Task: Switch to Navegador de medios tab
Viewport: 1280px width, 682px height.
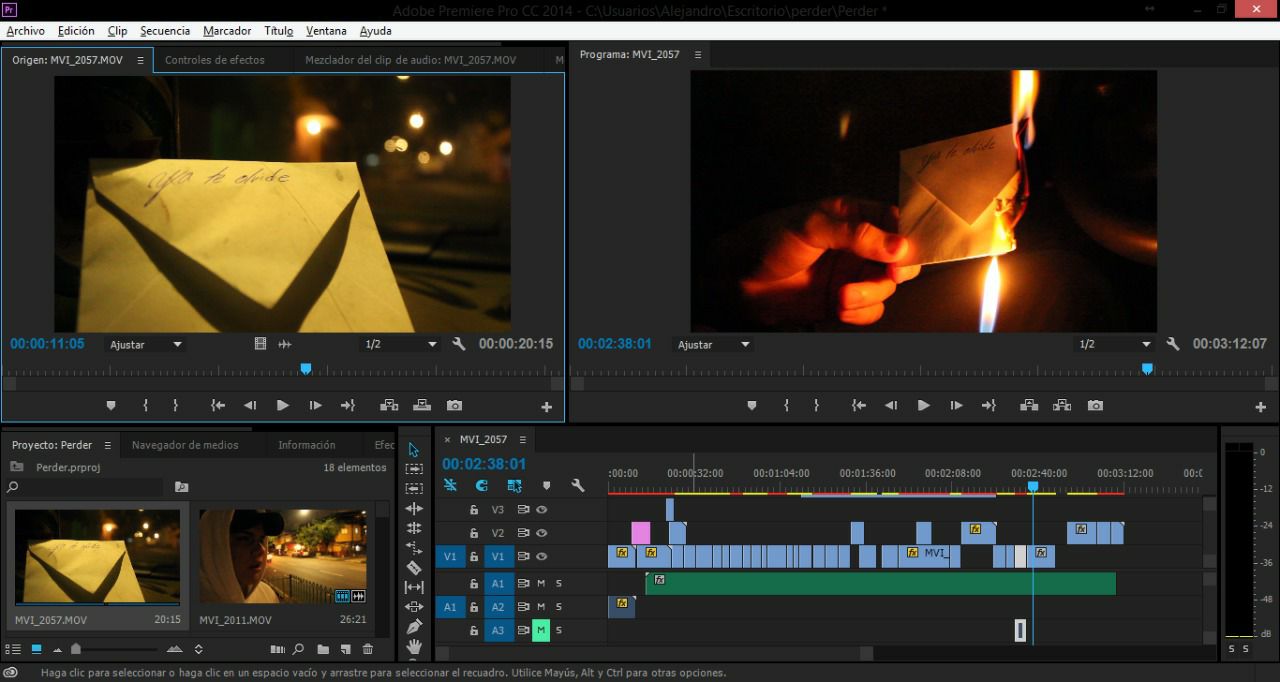Action: click(185, 445)
